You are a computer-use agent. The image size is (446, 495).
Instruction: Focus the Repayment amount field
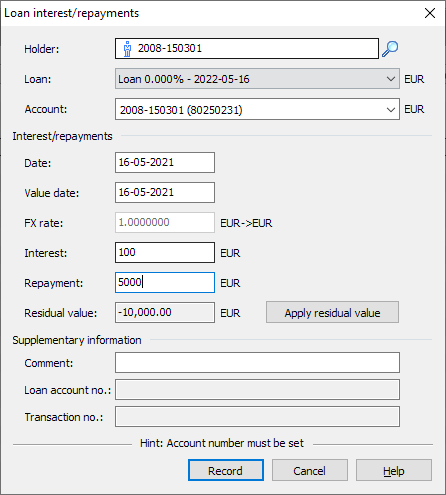pyautogui.click(x=165, y=283)
